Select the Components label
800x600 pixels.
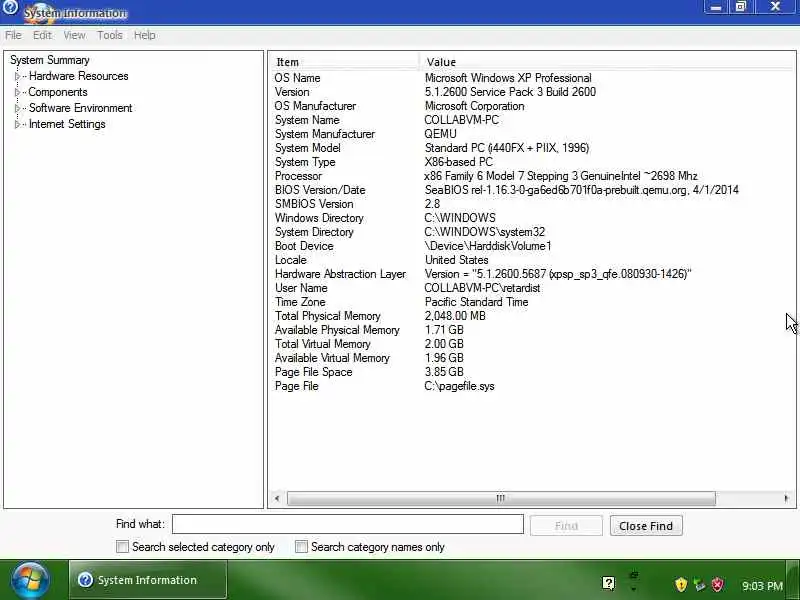58,92
